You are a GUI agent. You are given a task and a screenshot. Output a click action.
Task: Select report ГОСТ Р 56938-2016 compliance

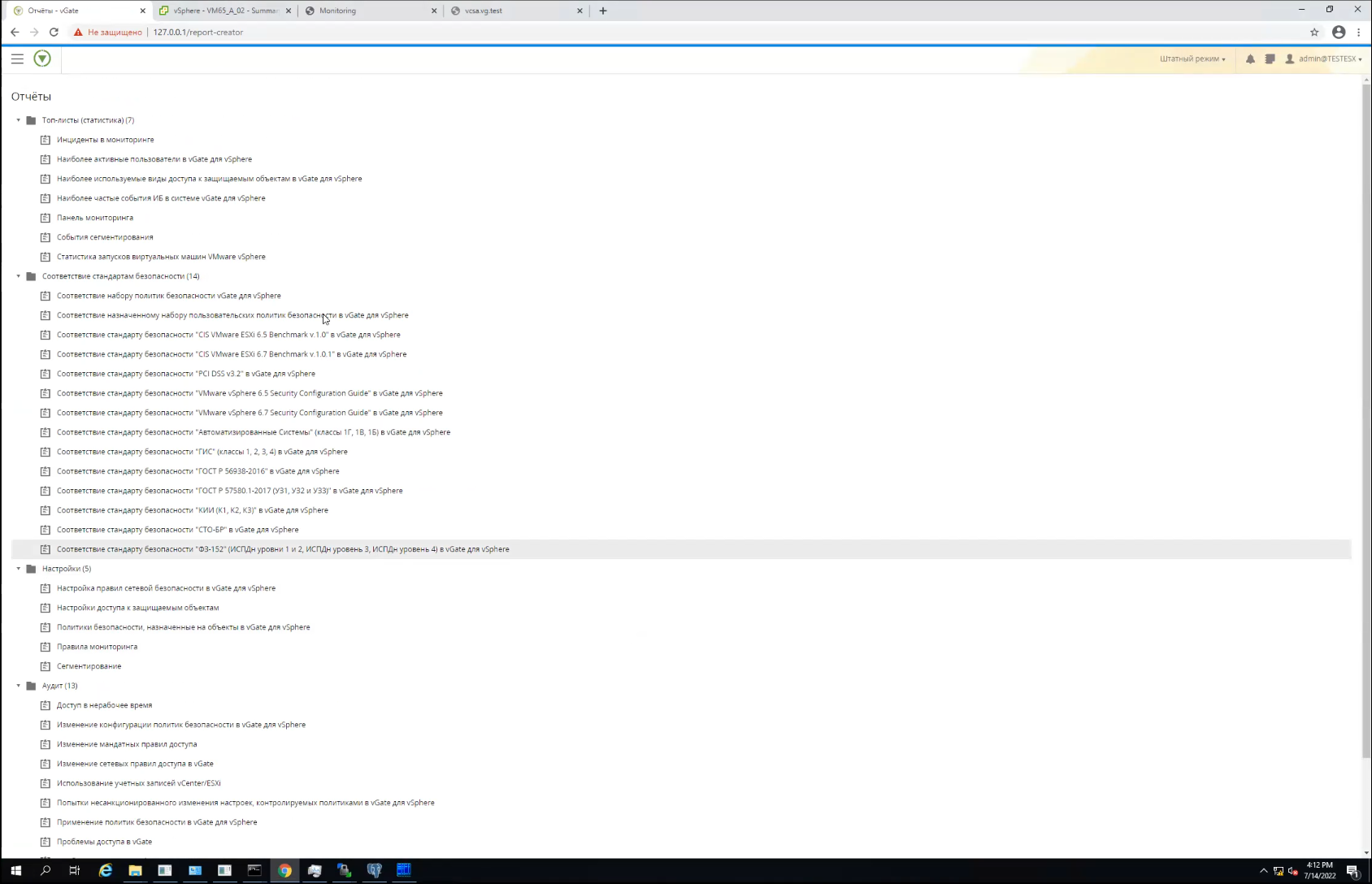(198, 471)
